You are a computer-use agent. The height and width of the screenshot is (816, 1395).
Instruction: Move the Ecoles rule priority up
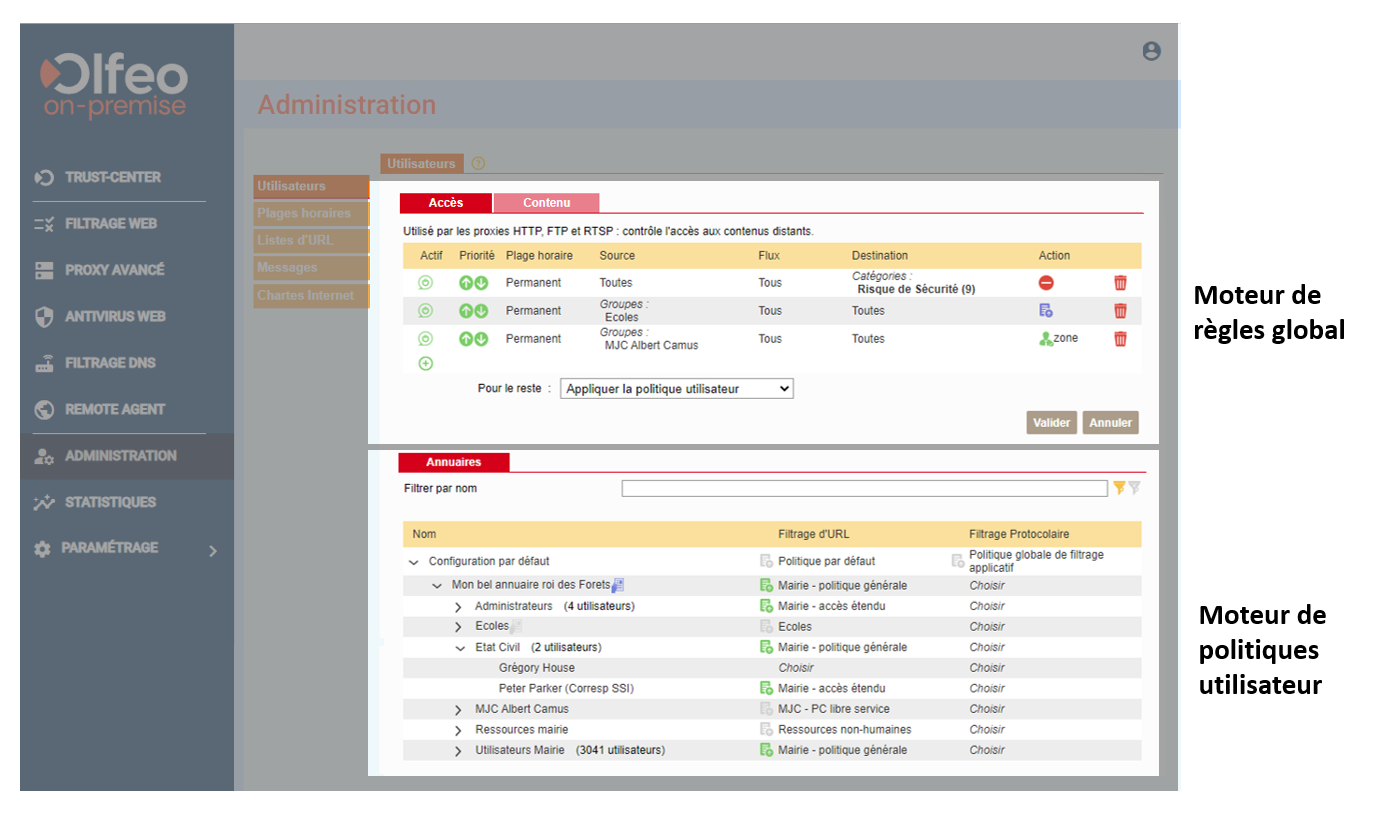[x=466, y=311]
